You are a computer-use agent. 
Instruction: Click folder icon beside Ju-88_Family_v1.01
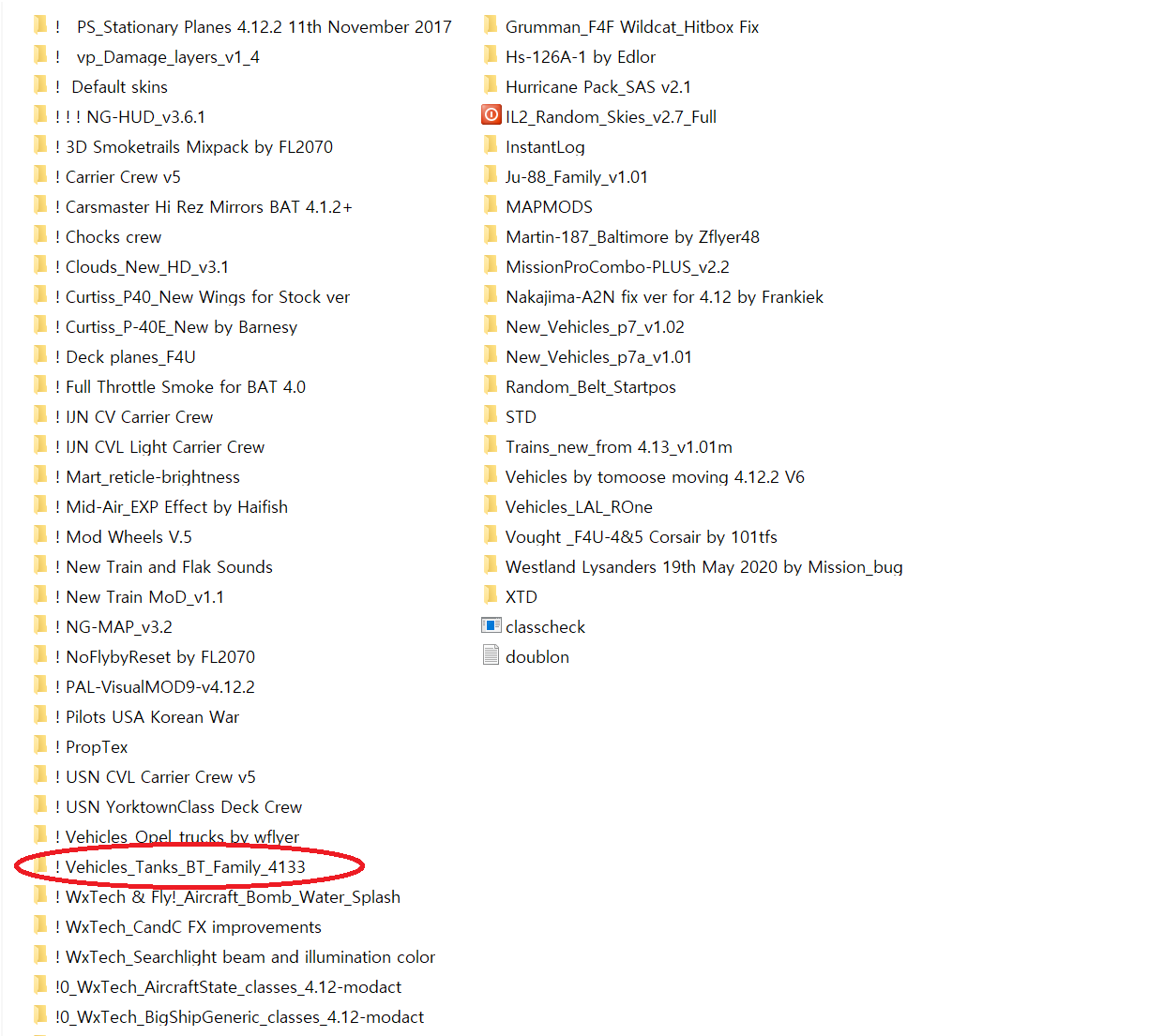tap(491, 175)
